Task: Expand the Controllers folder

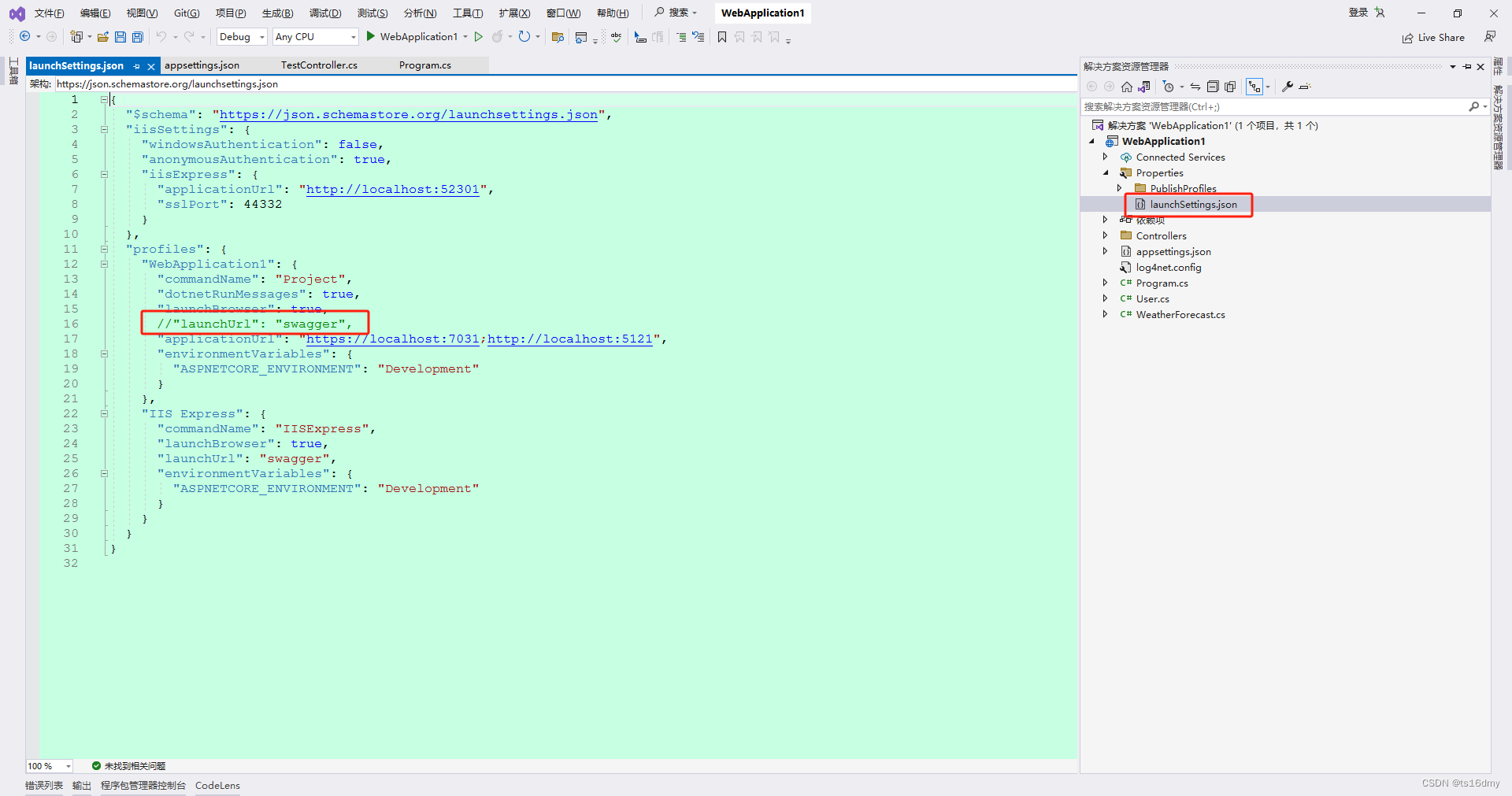Action: (1105, 235)
